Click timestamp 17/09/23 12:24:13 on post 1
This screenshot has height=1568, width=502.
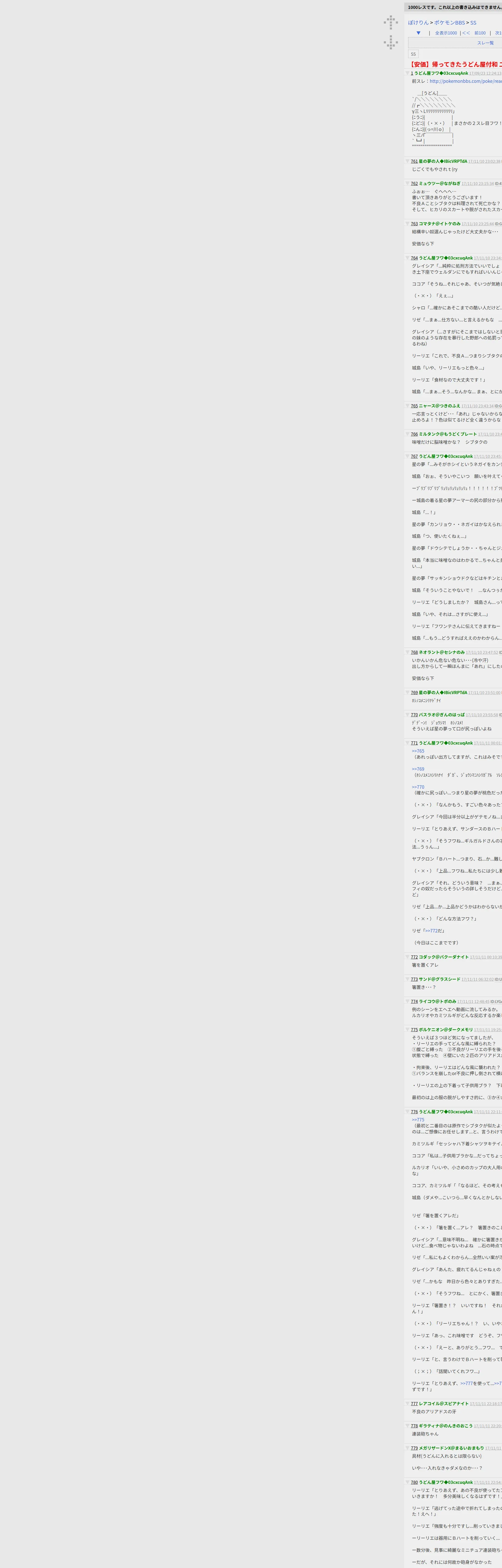coord(486,73)
